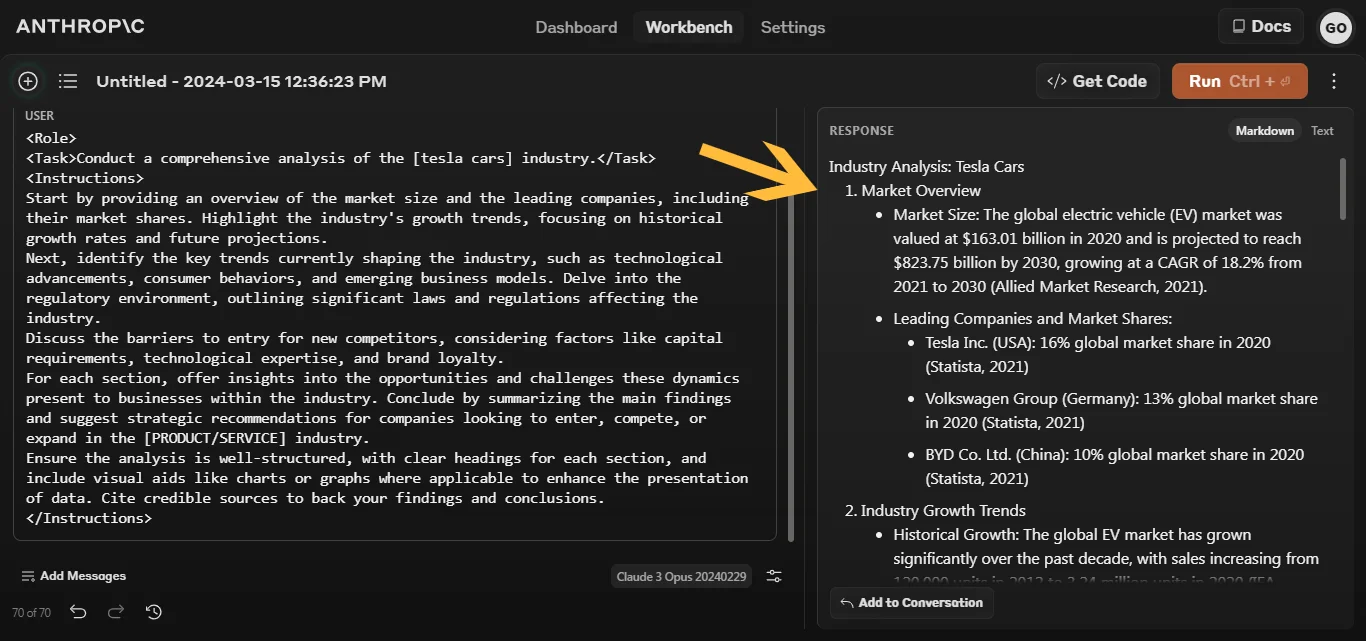Click the Get Code button
Viewport: 1366px width, 641px height.
point(1097,81)
